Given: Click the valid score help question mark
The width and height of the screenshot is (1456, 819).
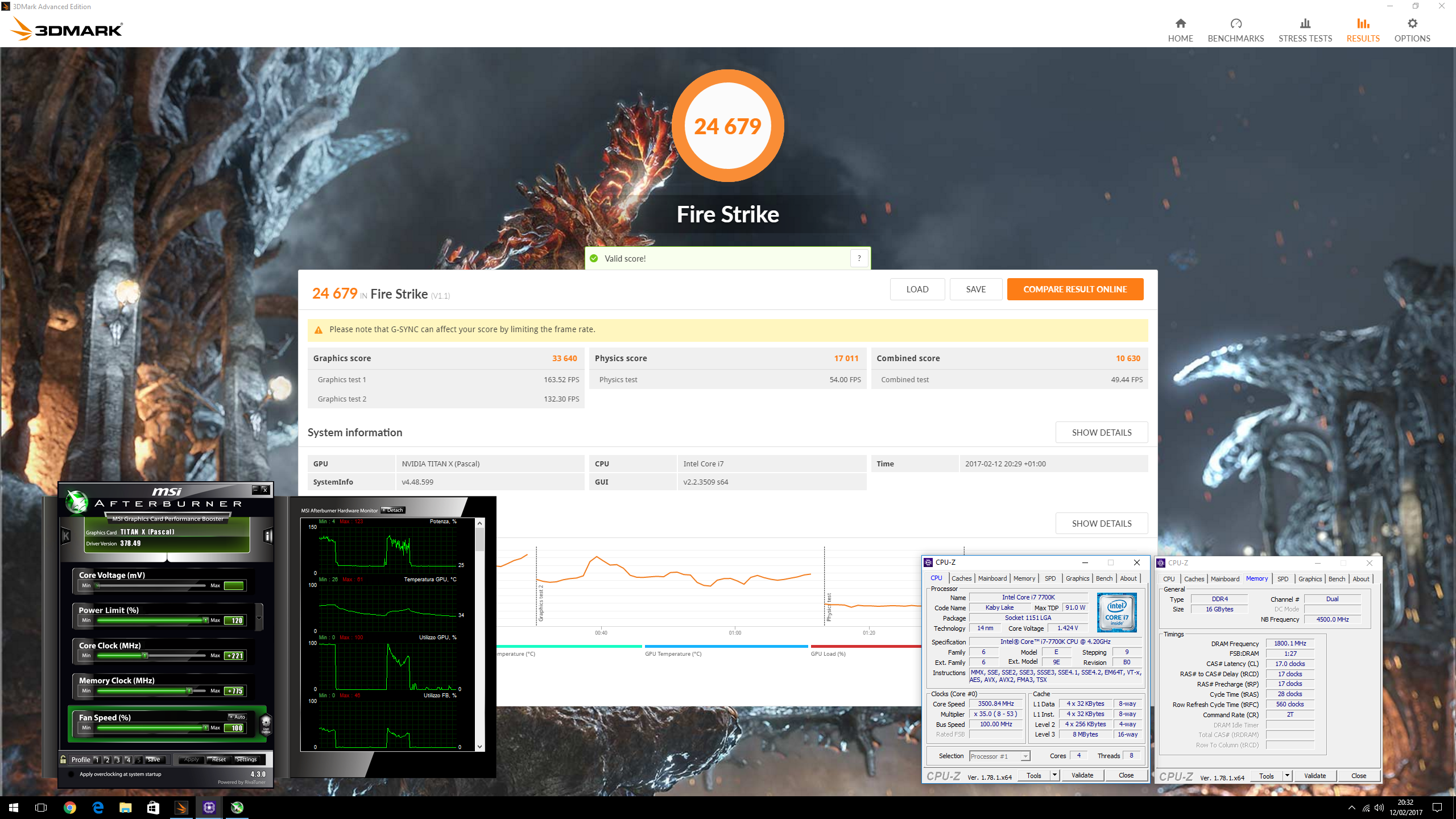Looking at the screenshot, I should tap(859, 258).
